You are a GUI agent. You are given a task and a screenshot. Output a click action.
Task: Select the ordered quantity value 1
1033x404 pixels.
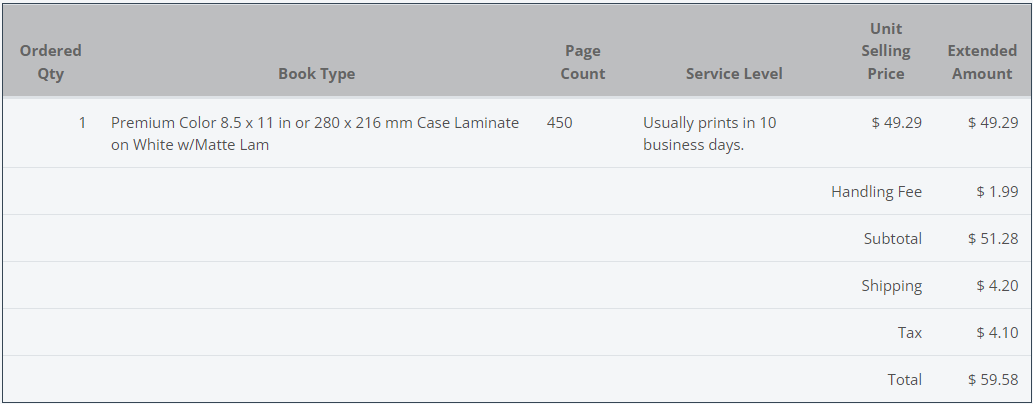point(82,123)
